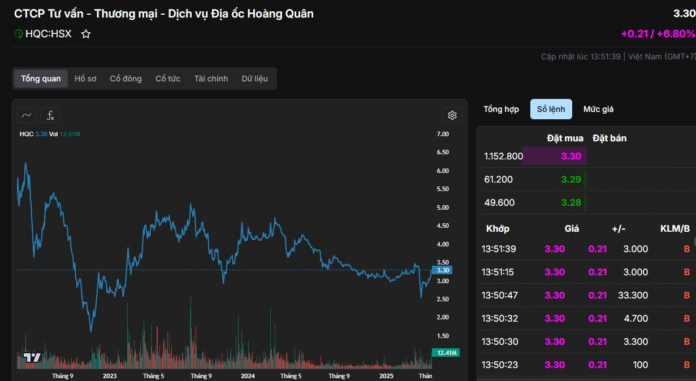The image size is (696, 381).
Task: Click the green clock icon beside HQC:HSX
Action: point(19,34)
